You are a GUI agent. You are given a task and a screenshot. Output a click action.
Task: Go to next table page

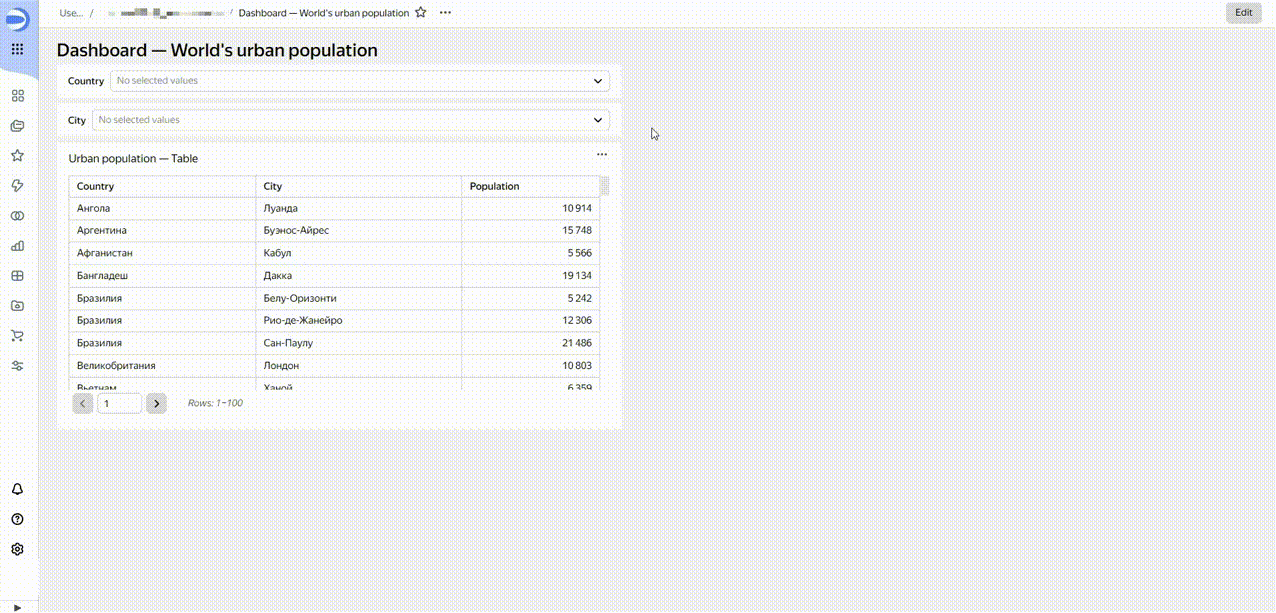(x=156, y=404)
